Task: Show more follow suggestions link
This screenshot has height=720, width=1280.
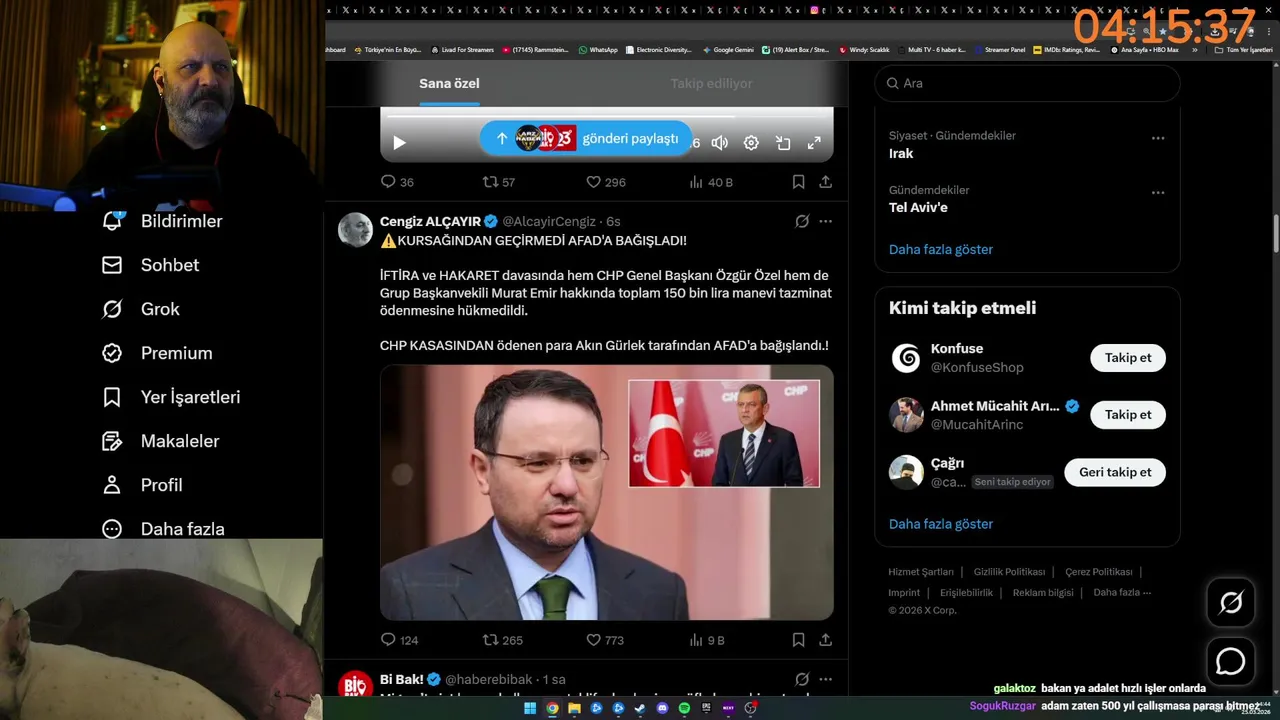Action: (x=940, y=523)
